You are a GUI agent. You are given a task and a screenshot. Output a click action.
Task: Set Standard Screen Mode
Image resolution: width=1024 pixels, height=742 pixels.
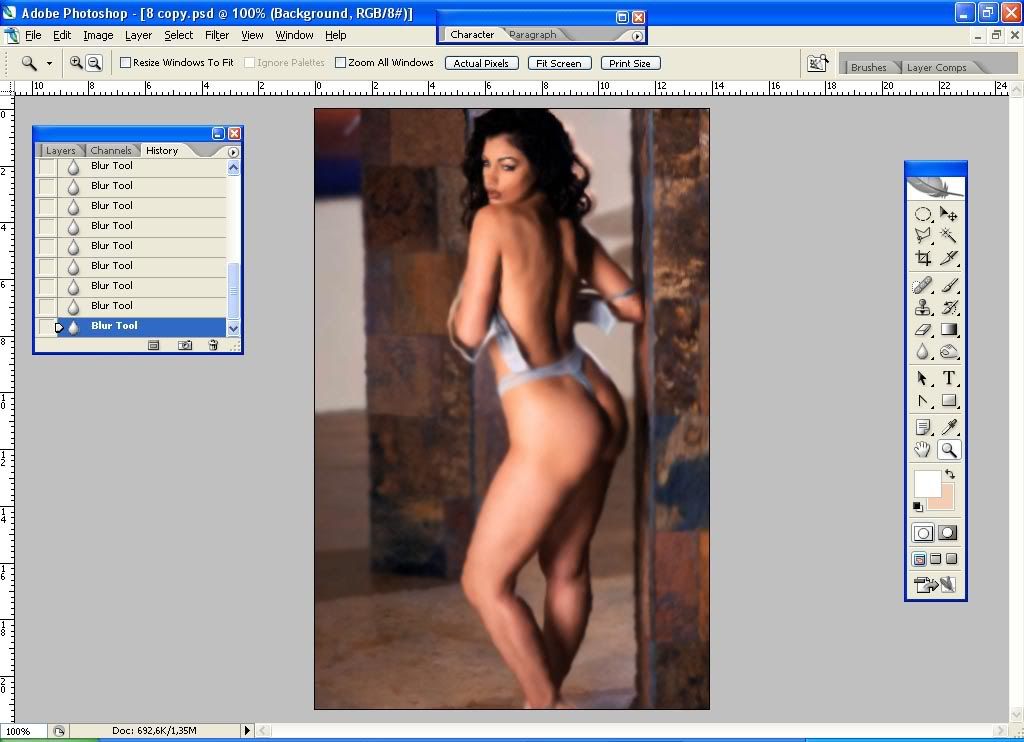click(x=919, y=559)
